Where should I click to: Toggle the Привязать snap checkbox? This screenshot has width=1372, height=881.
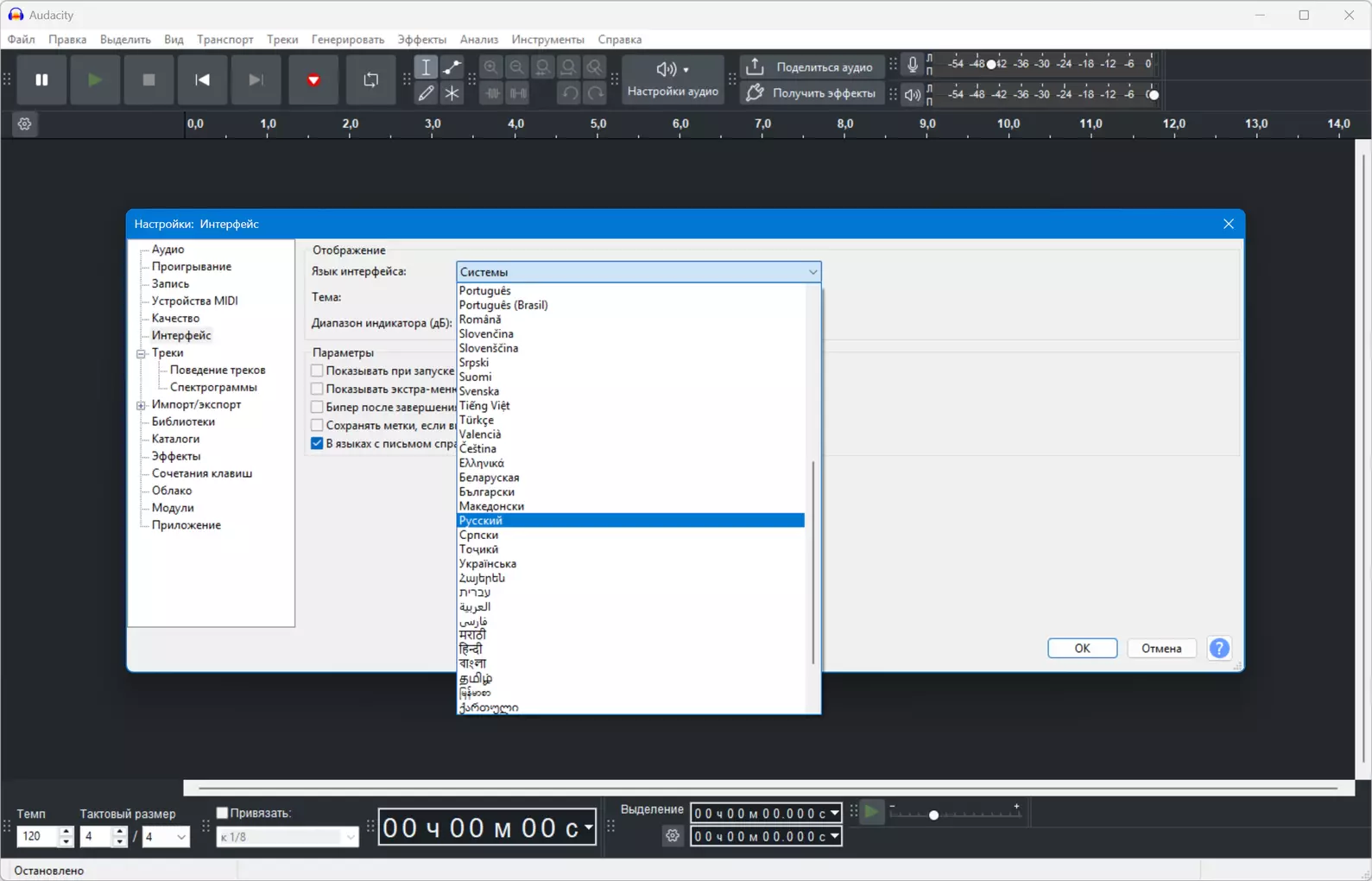[x=222, y=813]
